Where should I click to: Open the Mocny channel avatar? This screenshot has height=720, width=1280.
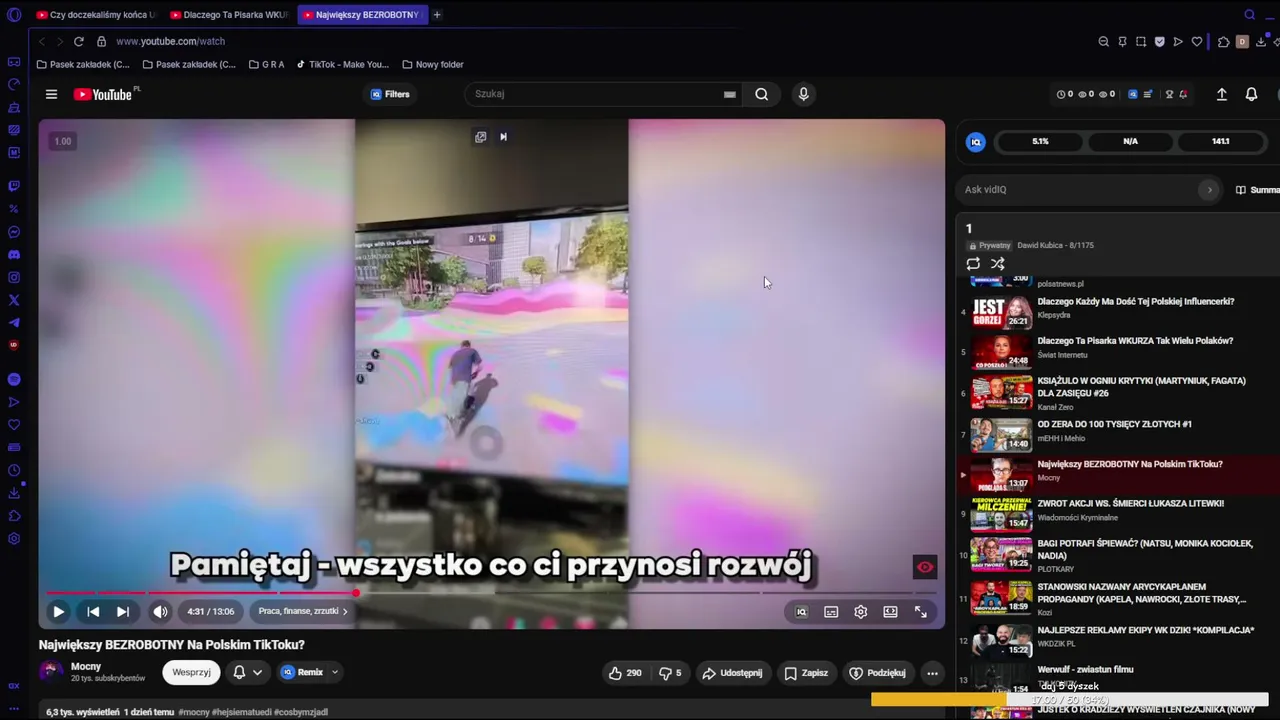point(51,672)
